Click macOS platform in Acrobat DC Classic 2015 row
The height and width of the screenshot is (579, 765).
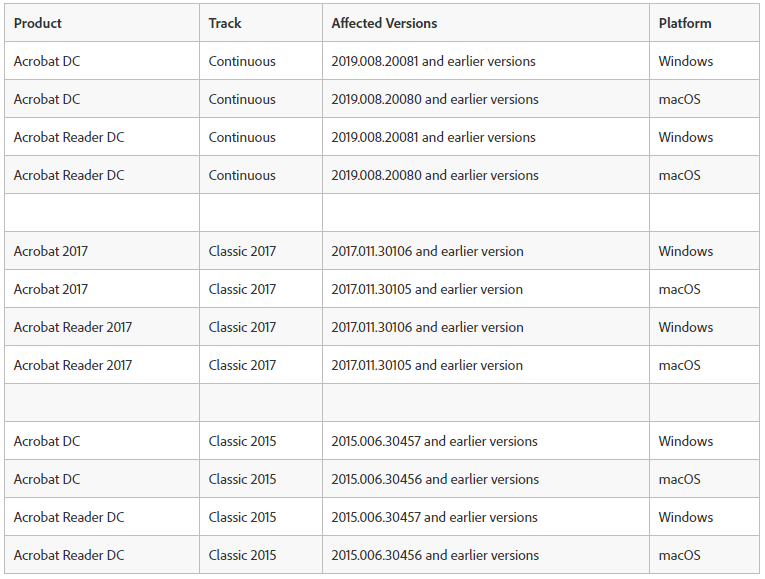[x=680, y=479]
